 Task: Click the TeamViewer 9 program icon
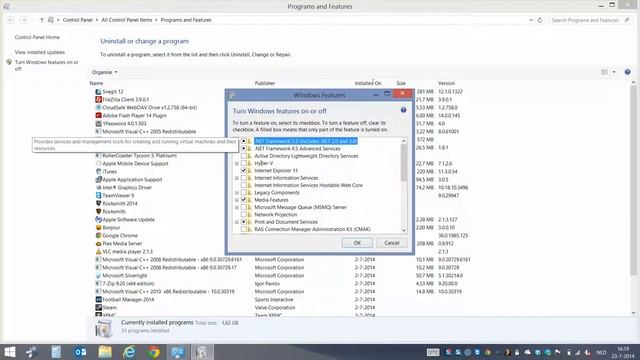98,196
